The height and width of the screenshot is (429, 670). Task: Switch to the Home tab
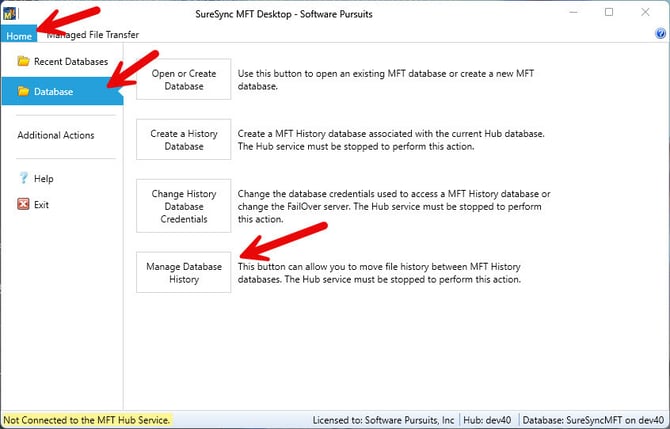(19, 36)
